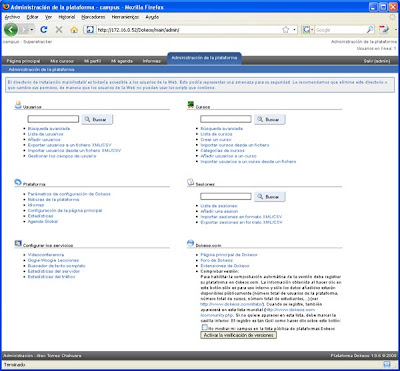Click the Firefox back arrow button

(11, 30)
